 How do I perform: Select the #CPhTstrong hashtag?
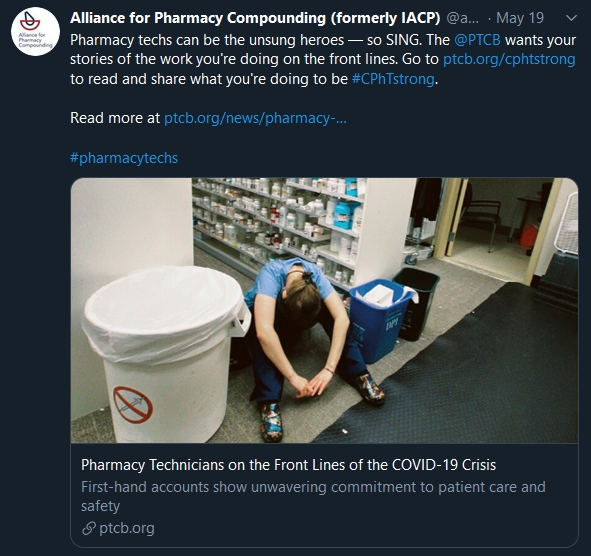pyautogui.click(x=393, y=79)
